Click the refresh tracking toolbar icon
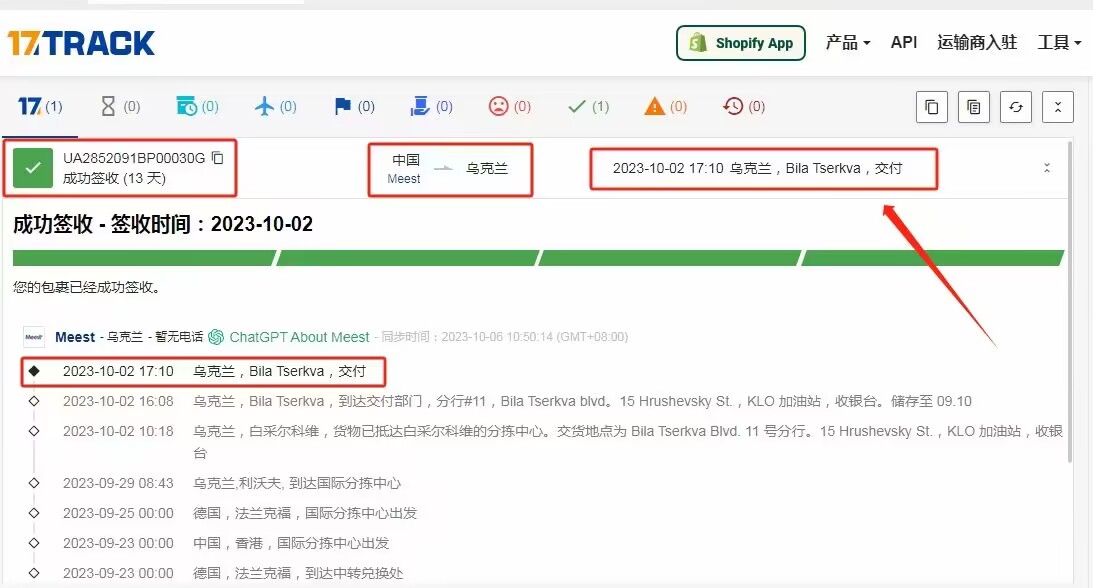 tap(1016, 107)
